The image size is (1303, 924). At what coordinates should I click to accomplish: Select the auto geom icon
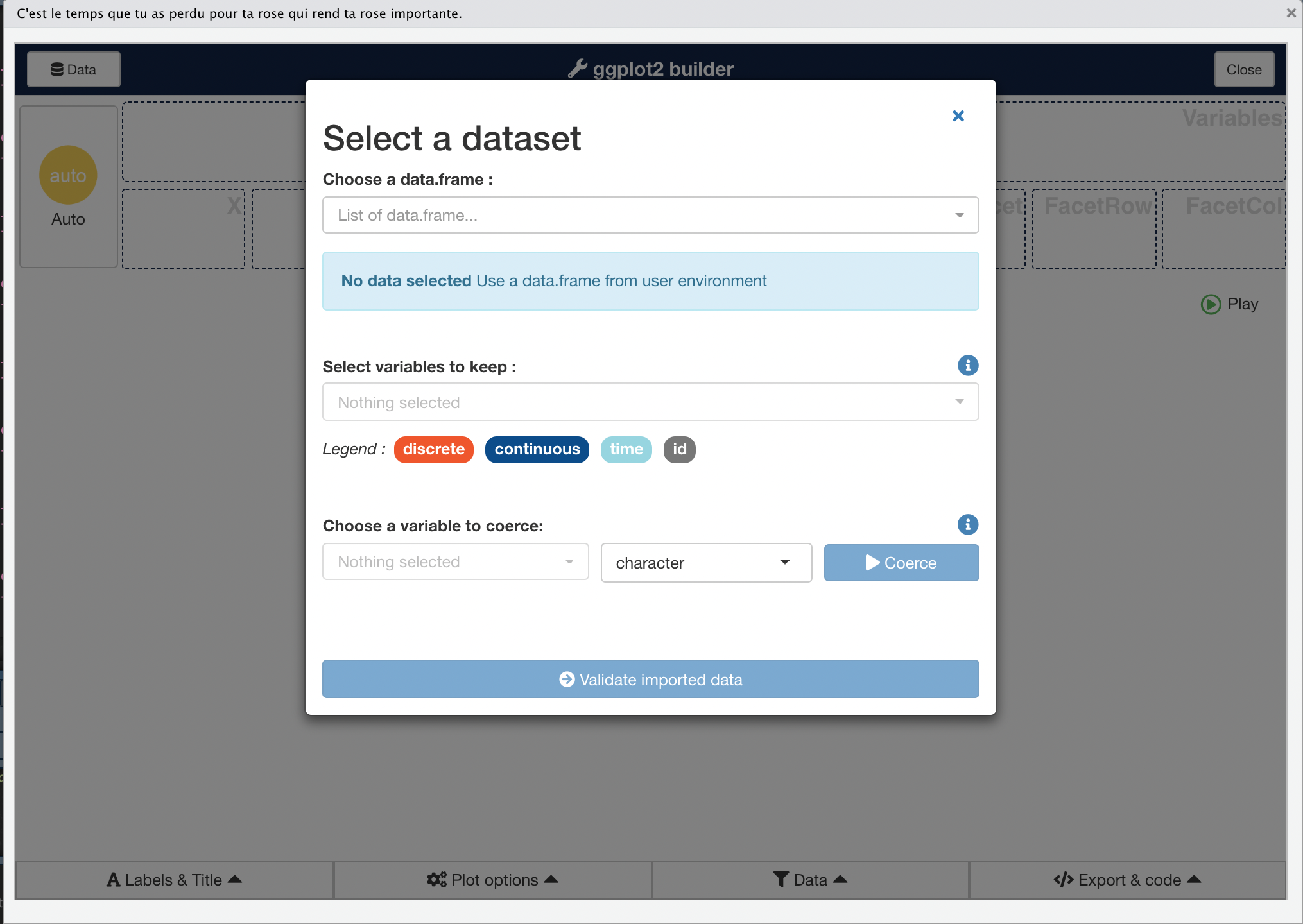click(68, 175)
